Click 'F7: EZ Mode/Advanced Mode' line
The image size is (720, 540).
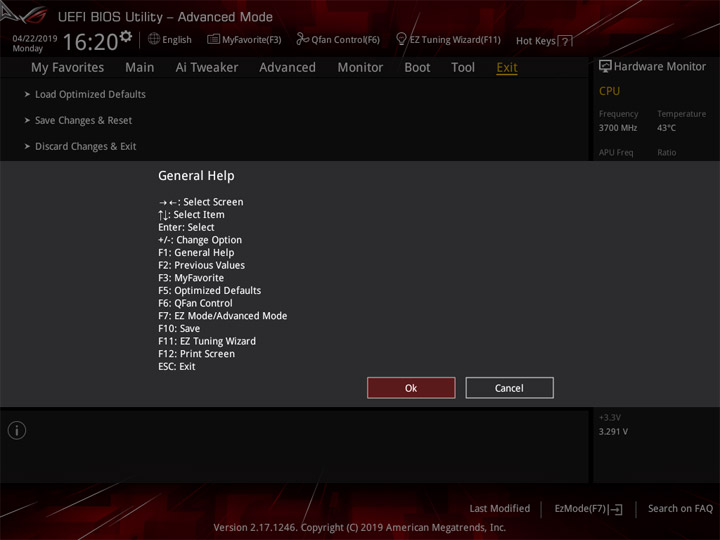(223, 316)
